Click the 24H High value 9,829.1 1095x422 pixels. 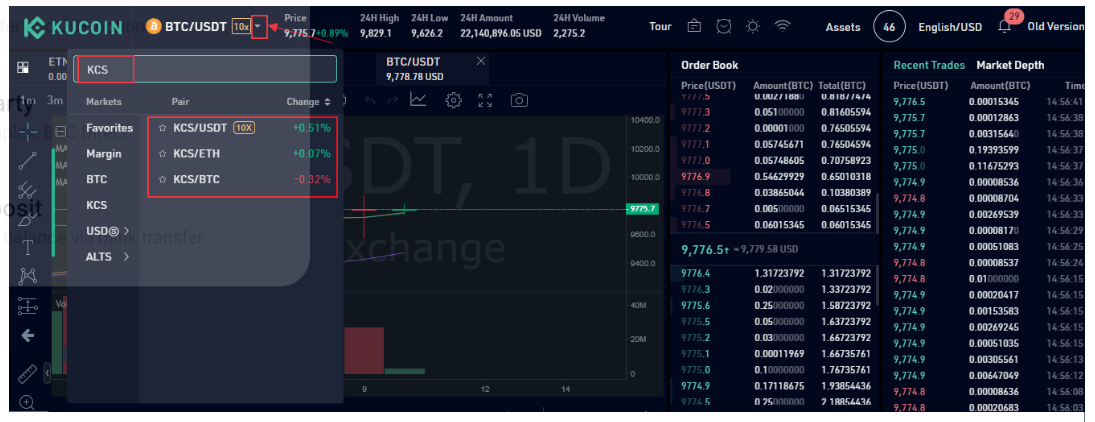coord(376,33)
